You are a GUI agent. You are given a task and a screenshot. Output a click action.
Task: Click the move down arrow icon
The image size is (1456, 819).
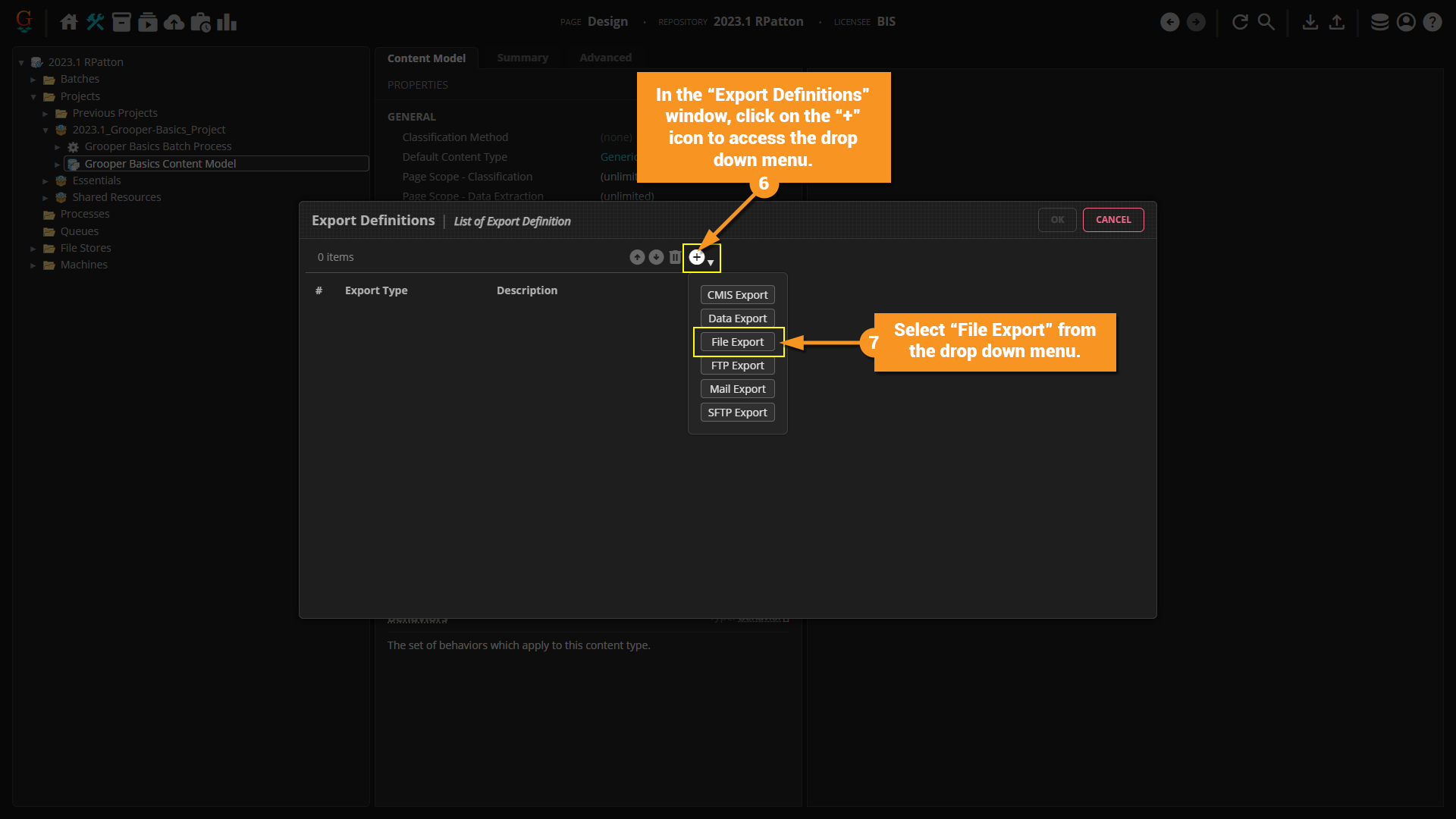[x=656, y=257]
